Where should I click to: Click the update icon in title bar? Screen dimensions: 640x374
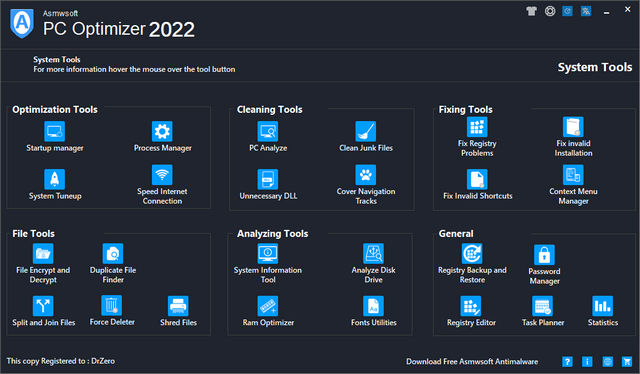567,11
